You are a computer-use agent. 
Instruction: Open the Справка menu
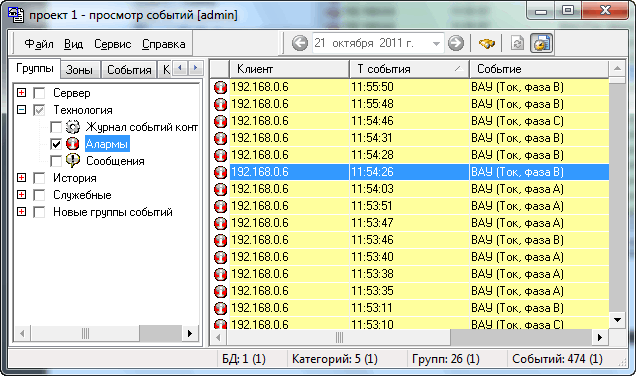point(163,44)
